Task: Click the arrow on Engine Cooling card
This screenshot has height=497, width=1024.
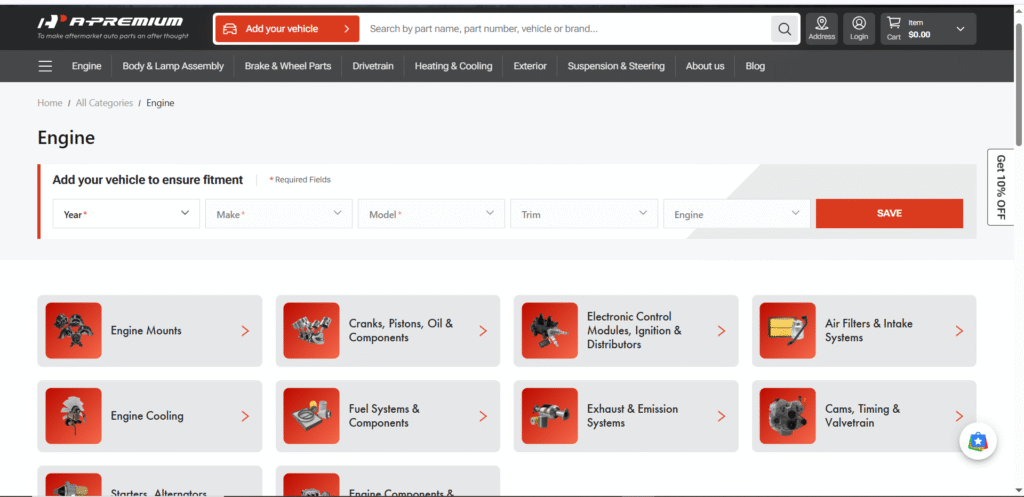Action: pyautogui.click(x=246, y=416)
